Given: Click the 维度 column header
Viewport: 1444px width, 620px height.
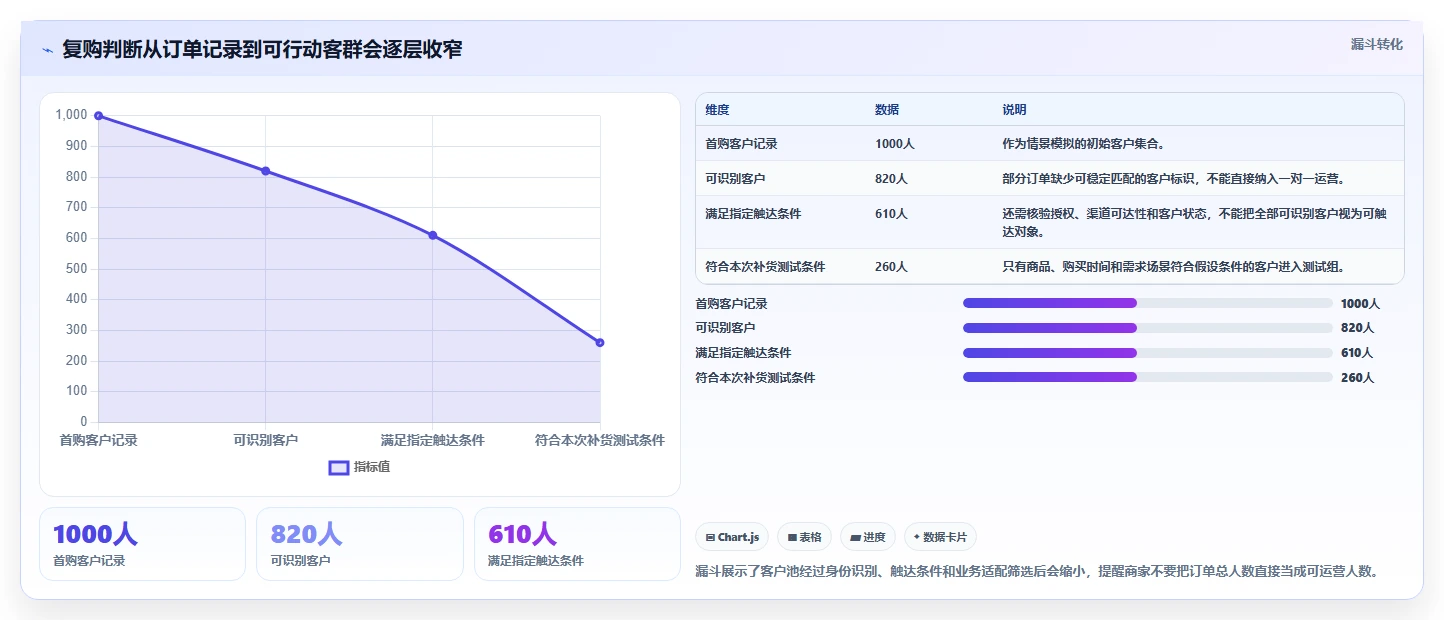Looking at the screenshot, I should [717, 110].
